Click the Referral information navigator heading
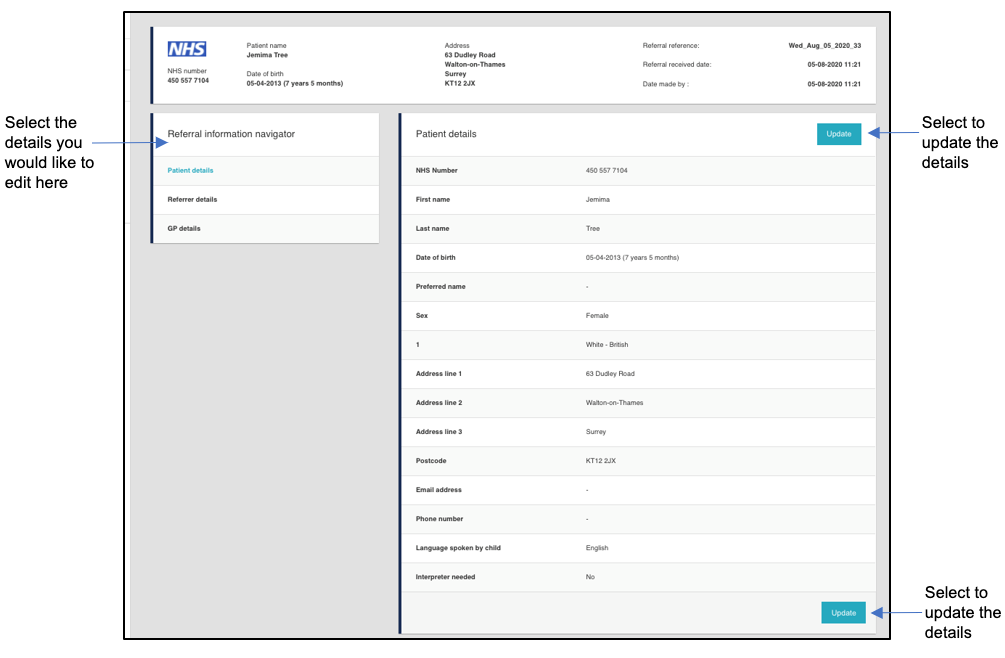The image size is (1005, 658). (x=231, y=134)
